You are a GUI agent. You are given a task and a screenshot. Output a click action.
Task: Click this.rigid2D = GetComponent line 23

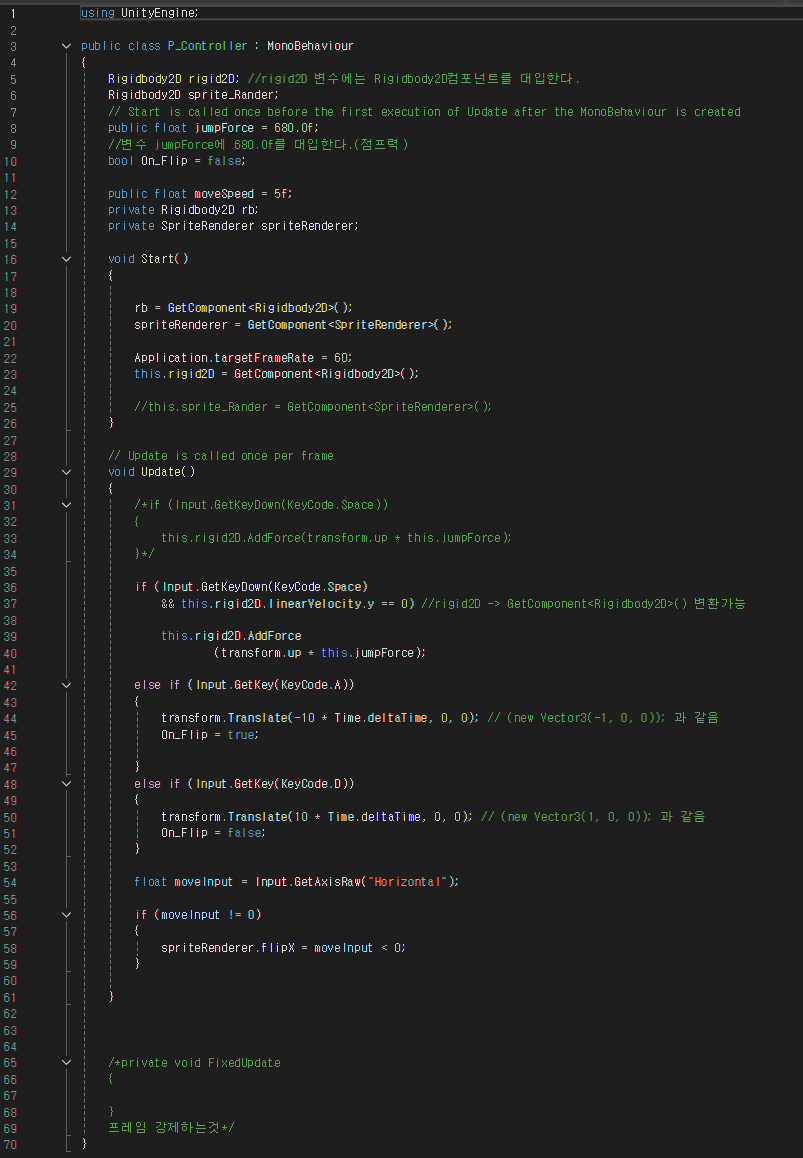pos(277,374)
